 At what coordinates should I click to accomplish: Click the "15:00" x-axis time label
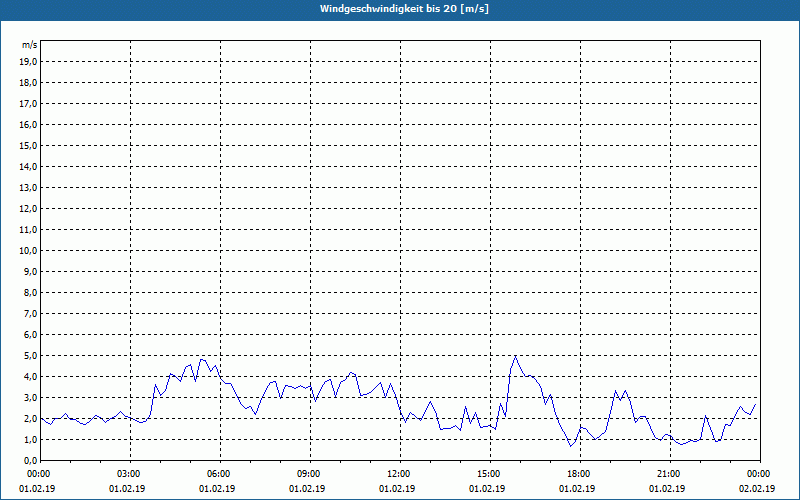tap(490, 474)
